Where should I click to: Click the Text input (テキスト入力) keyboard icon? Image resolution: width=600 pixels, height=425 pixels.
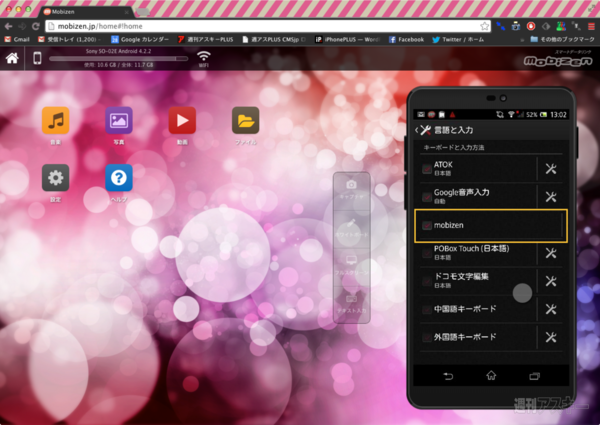click(x=351, y=298)
